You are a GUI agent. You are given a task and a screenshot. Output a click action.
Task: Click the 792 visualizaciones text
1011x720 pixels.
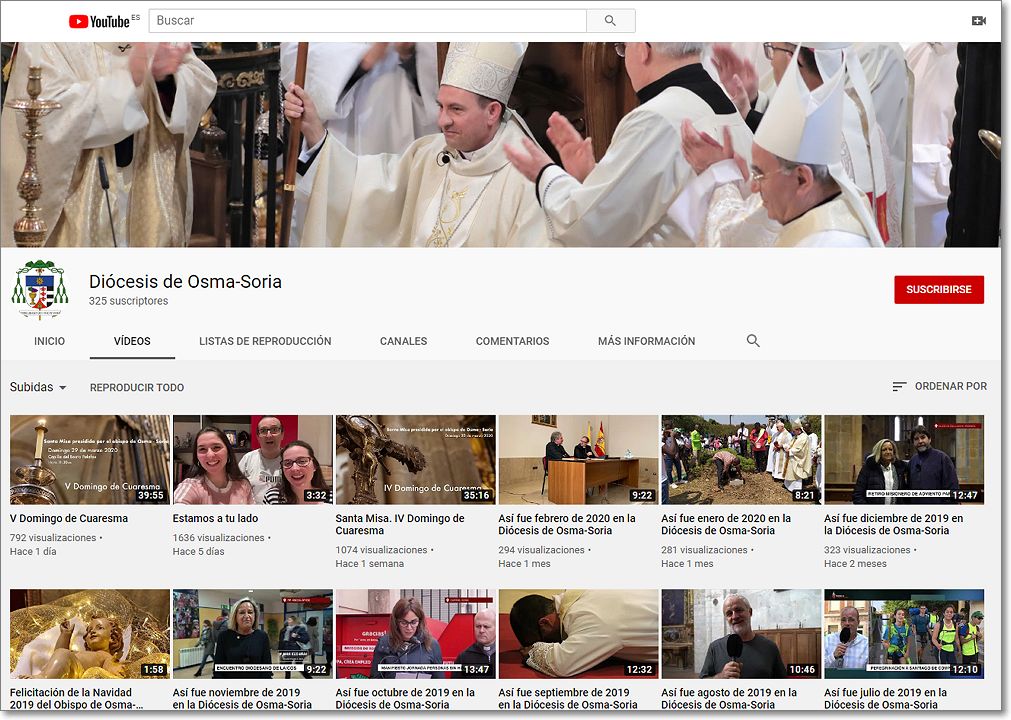(x=53, y=538)
